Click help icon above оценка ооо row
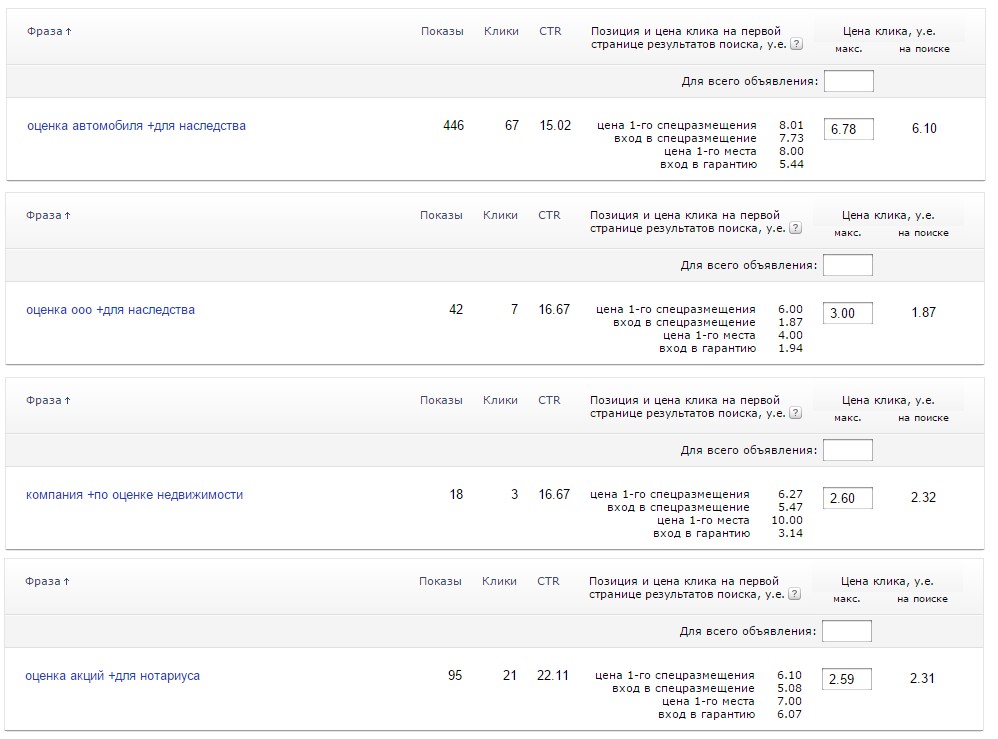 tap(795, 228)
